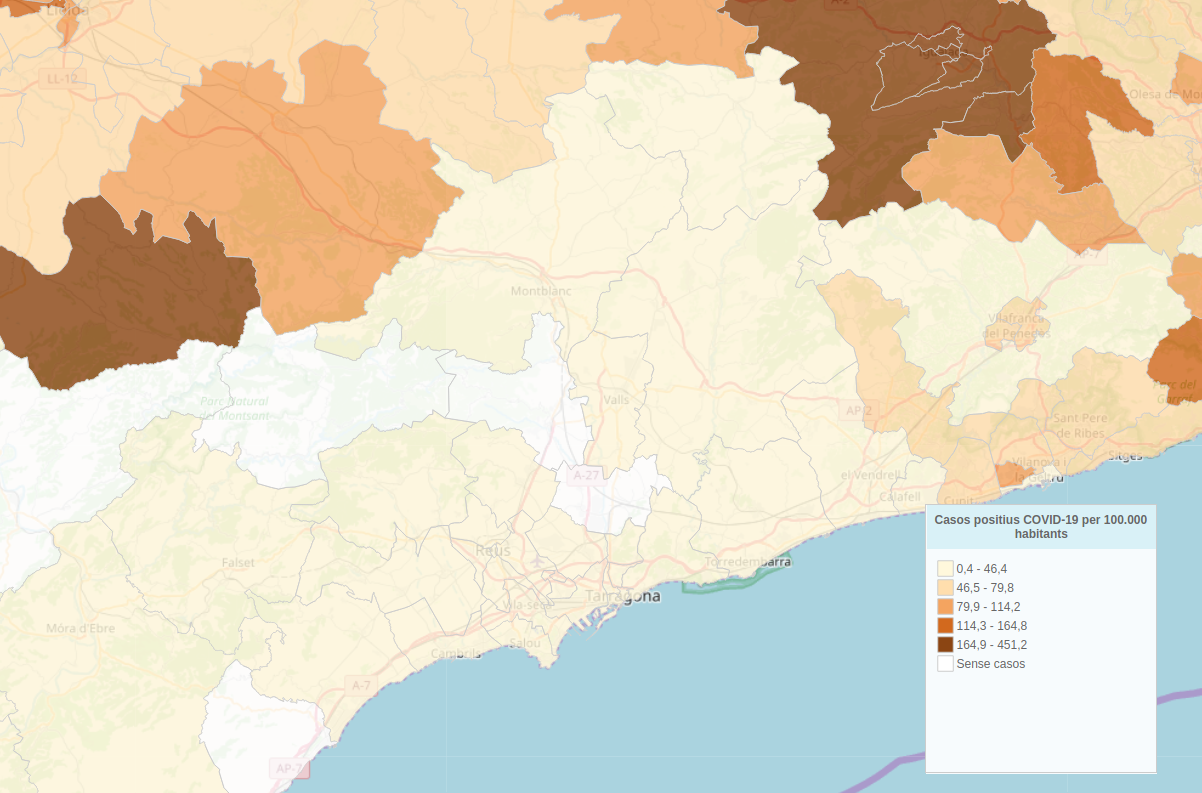
Task: Click the COVID-19 legend title header
Action: pyautogui.click(x=1040, y=527)
